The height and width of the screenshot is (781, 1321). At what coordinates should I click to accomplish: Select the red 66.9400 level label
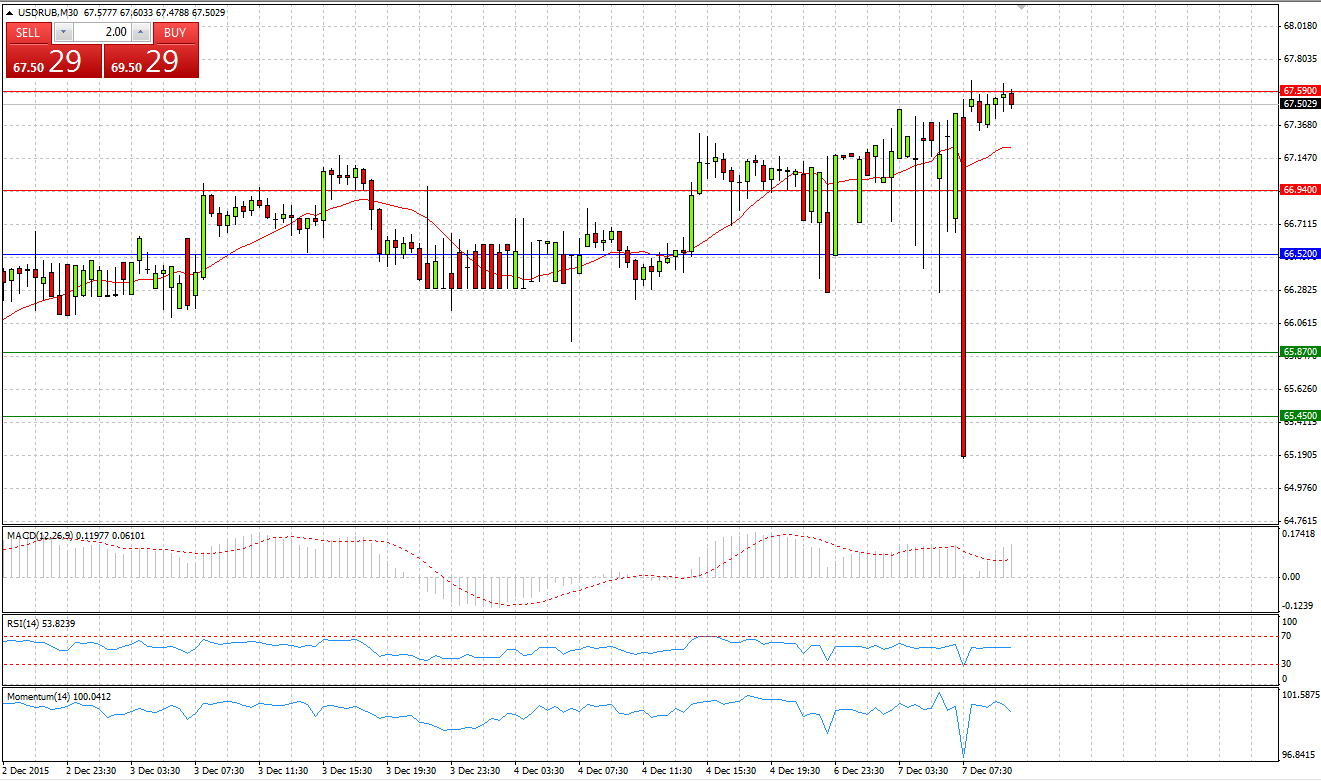pos(1300,189)
